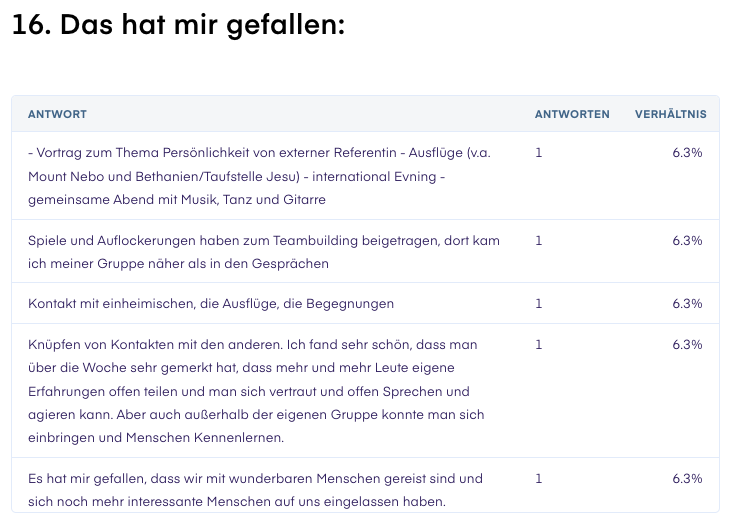Click the 6.3% value in the Kontakt row

coord(687,304)
